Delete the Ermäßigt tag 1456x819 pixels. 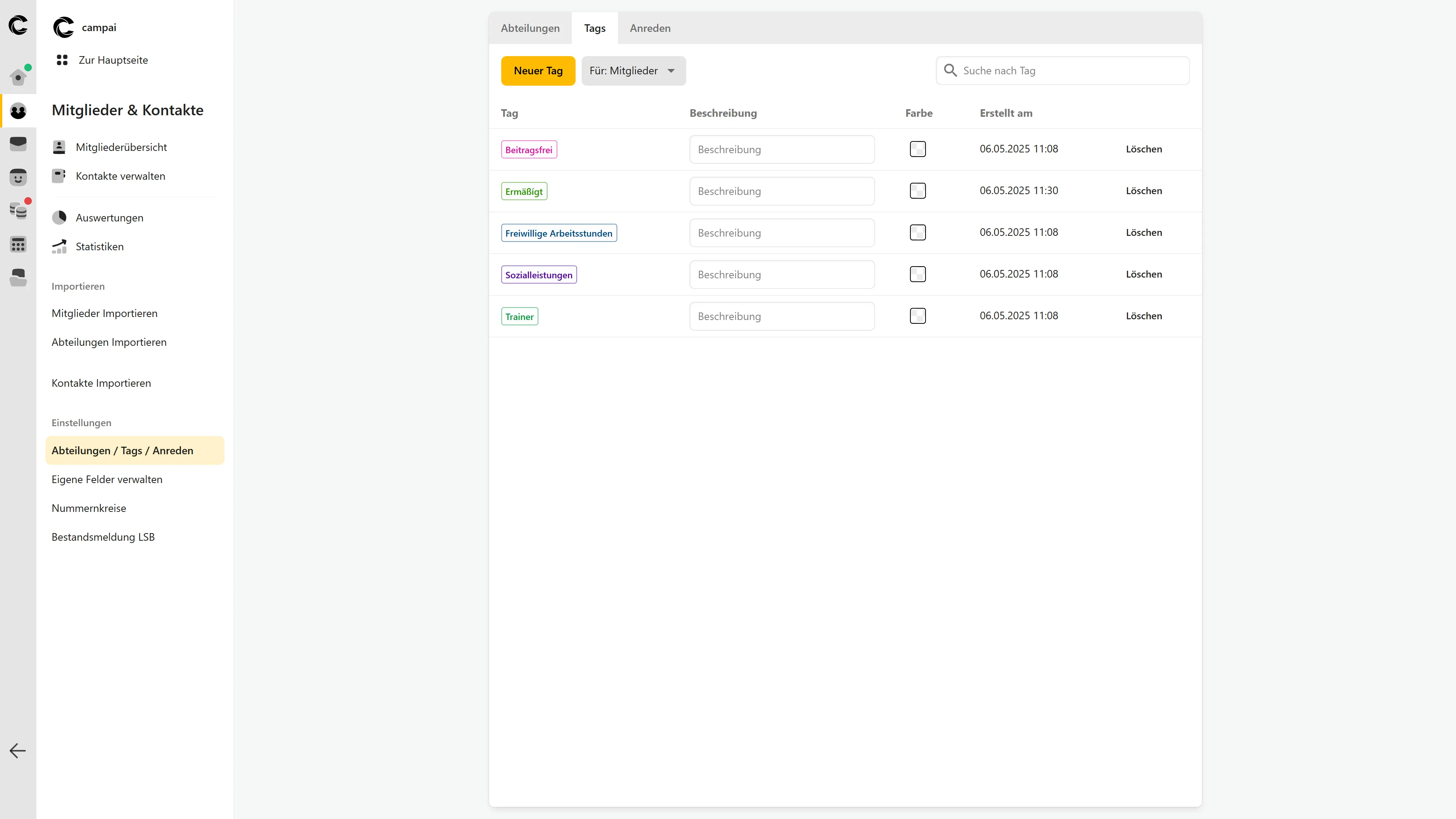(1144, 191)
